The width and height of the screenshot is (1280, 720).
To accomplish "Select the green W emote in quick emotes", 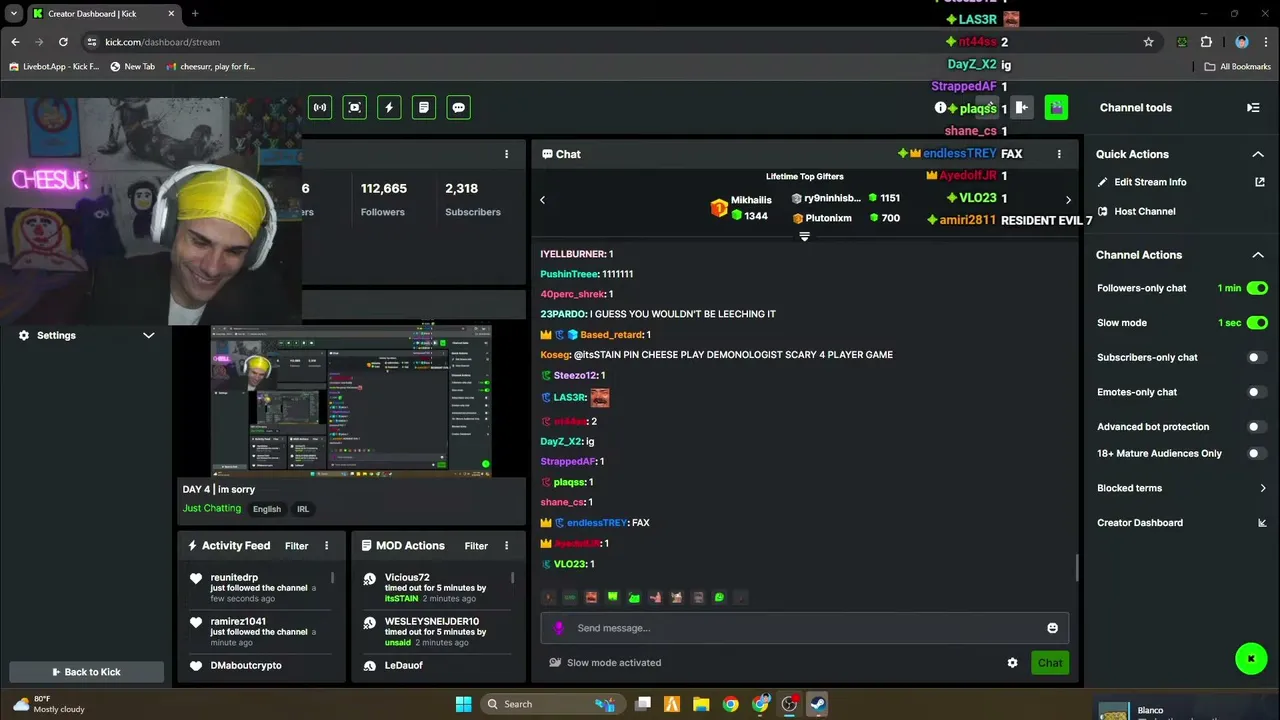I will click(612, 597).
